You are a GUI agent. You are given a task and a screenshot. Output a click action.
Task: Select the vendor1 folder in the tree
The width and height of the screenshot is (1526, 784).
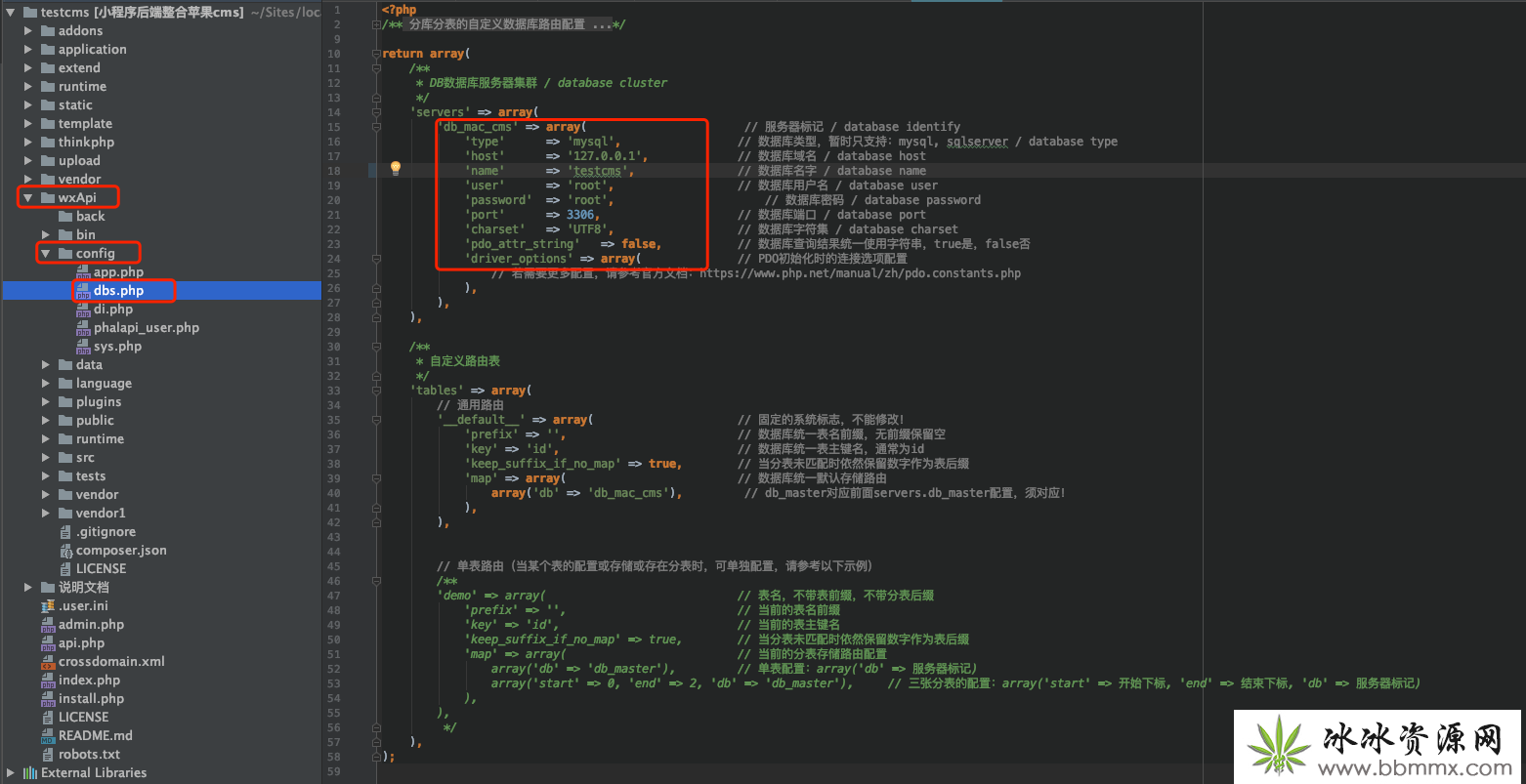point(101,514)
